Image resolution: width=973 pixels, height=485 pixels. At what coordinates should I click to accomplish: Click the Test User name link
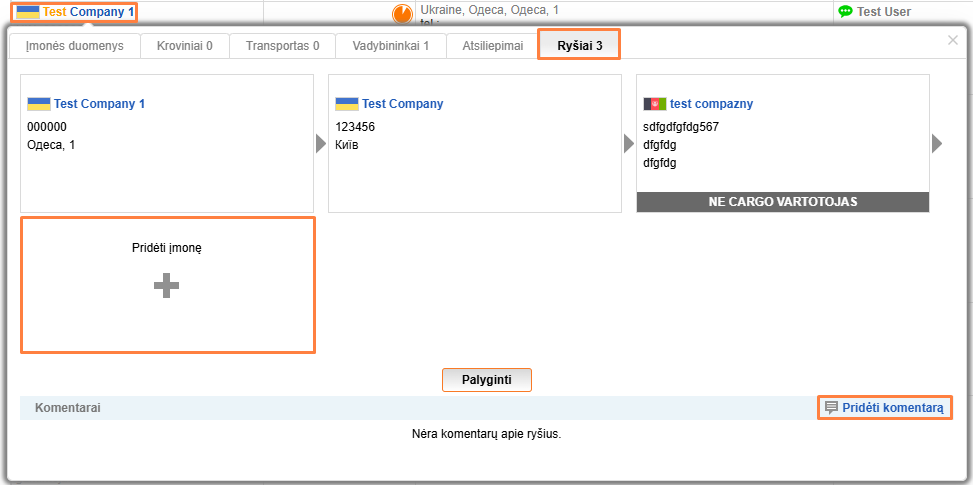(x=883, y=12)
